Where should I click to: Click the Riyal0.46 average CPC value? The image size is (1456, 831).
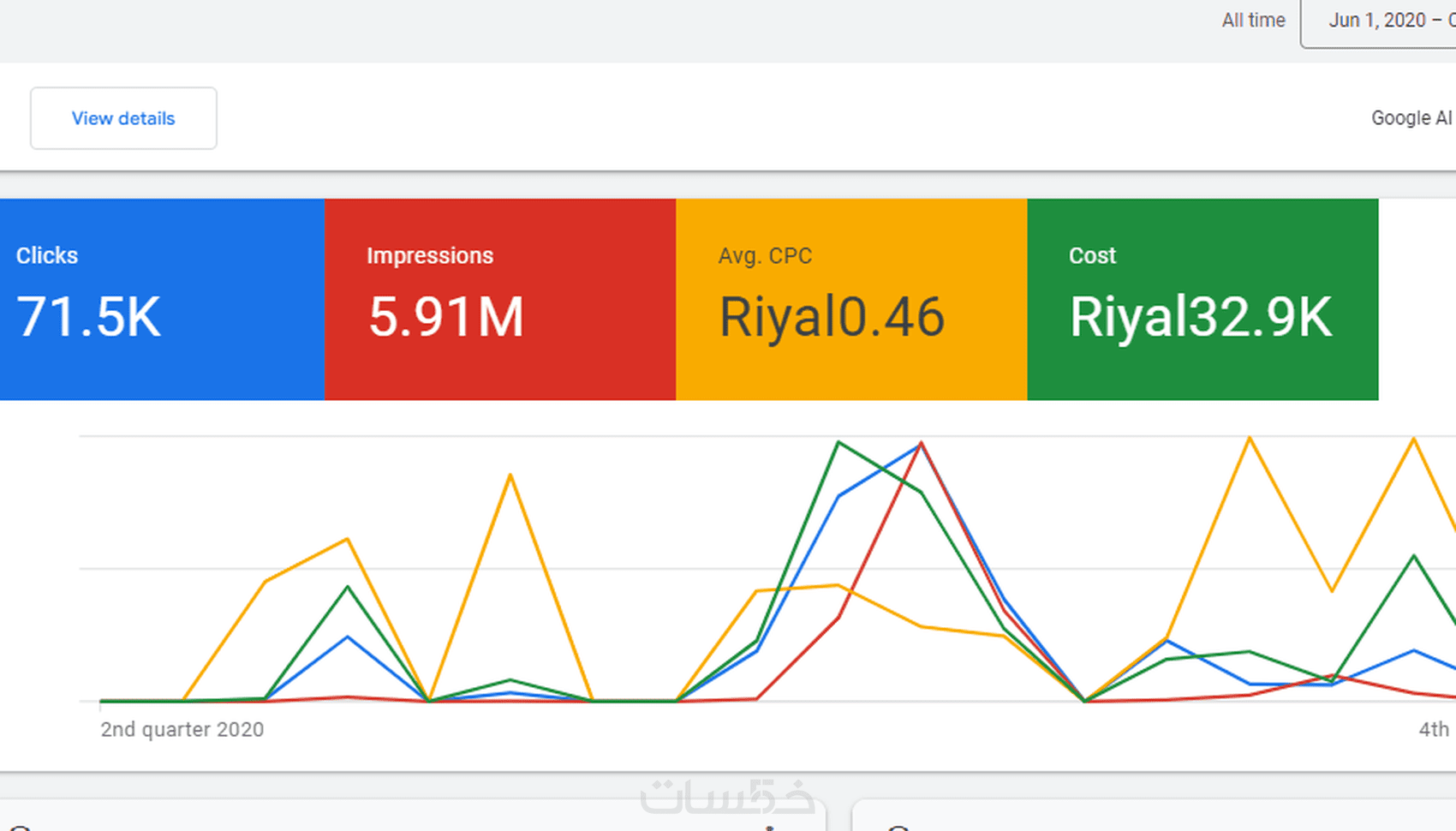(x=832, y=317)
